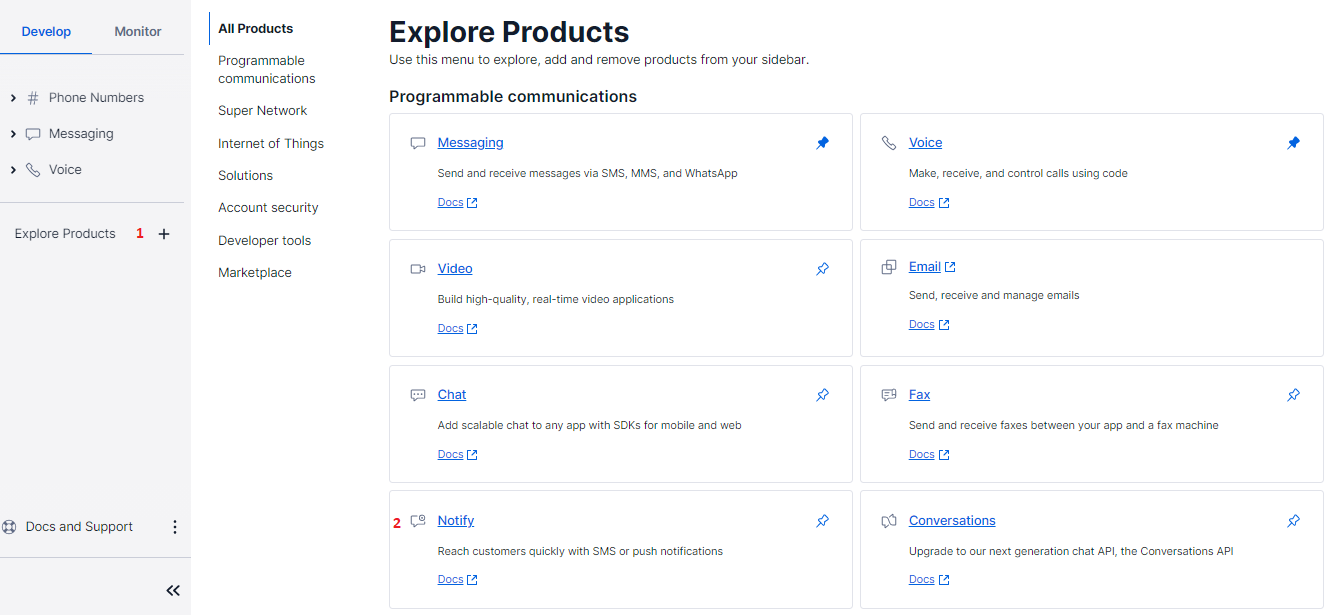This screenshot has height=615, width=1334.
Task: Open Solutions category
Action: 246,176
